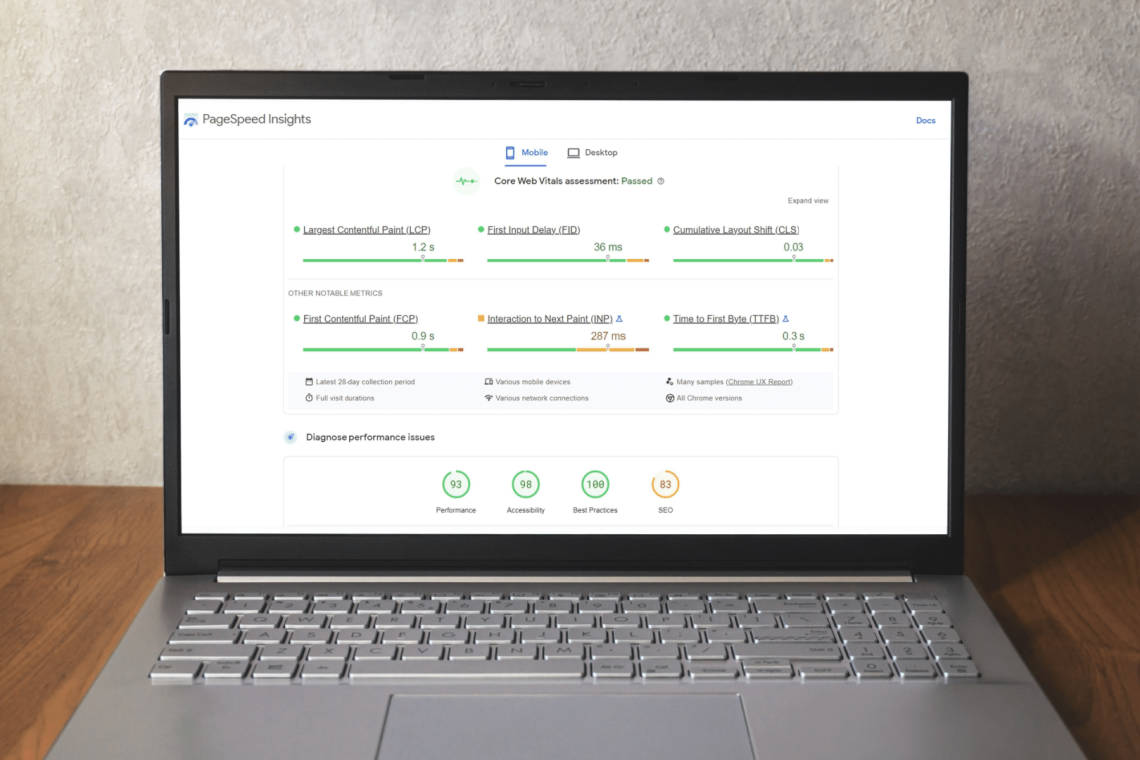Viewport: 1140px width, 760px height.
Task: Click the green status dot for TTFB
Action: [x=667, y=318]
